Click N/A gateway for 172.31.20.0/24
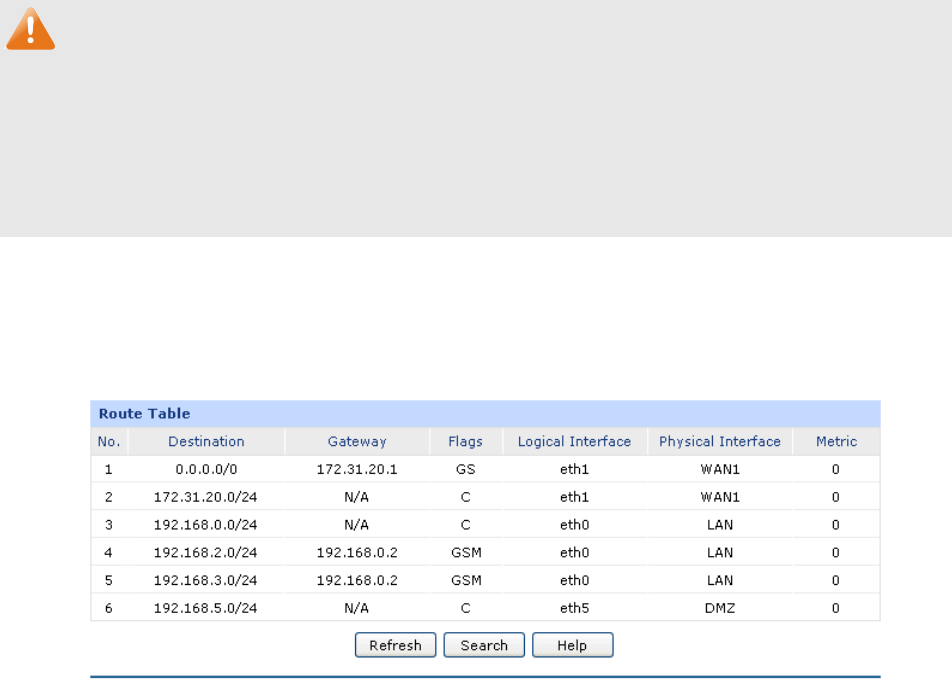The image size is (952, 683). pyautogui.click(x=356, y=497)
